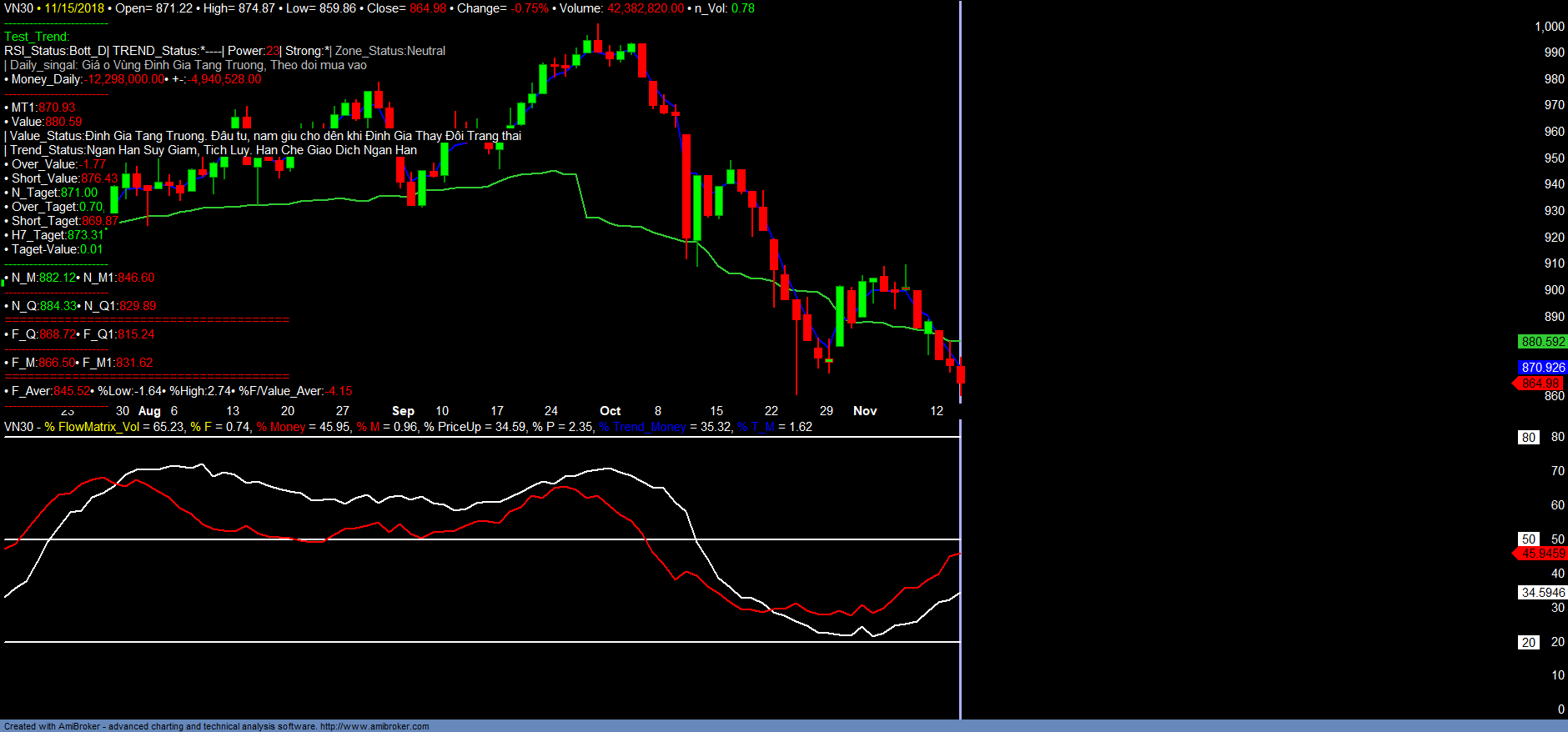The height and width of the screenshot is (732, 1568).
Task: Click the Sep marker on date axis
Action: pyautogui.click(x=403, y=411)
